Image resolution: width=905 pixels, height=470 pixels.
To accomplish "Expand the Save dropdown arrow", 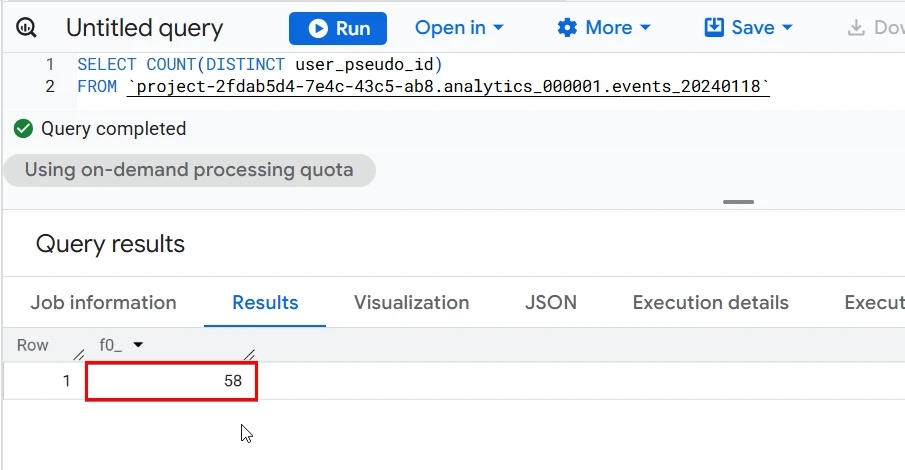I will 787,27.
